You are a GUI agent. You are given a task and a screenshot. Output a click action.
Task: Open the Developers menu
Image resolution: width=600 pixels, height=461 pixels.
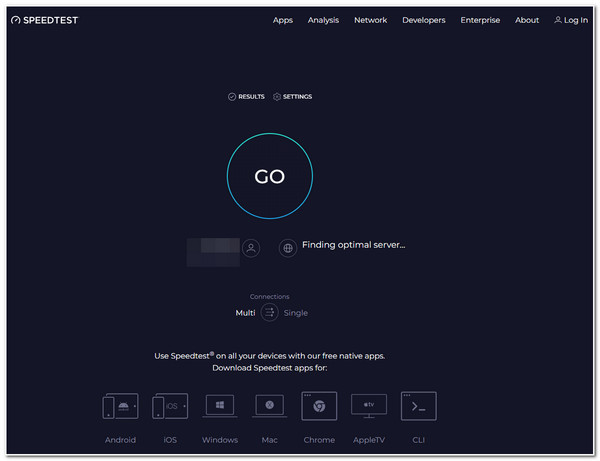tap(424, 20)
